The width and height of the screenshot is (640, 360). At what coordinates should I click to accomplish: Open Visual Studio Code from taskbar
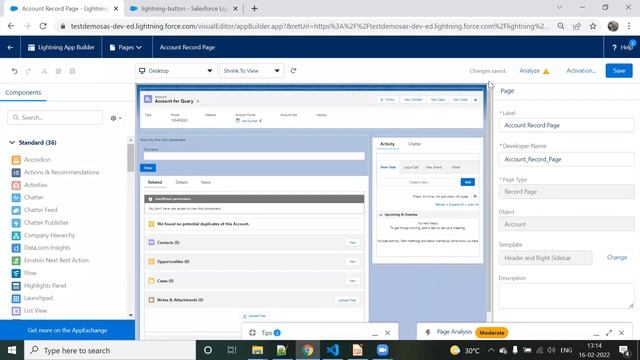[333, 350]
